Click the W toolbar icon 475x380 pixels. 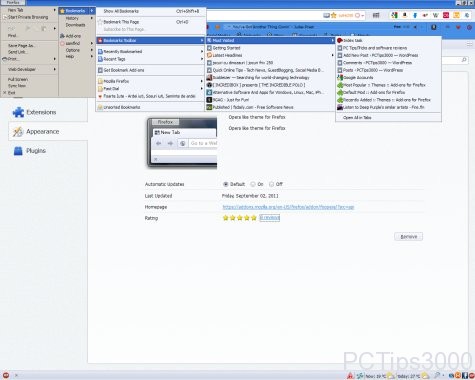point(435,15)
